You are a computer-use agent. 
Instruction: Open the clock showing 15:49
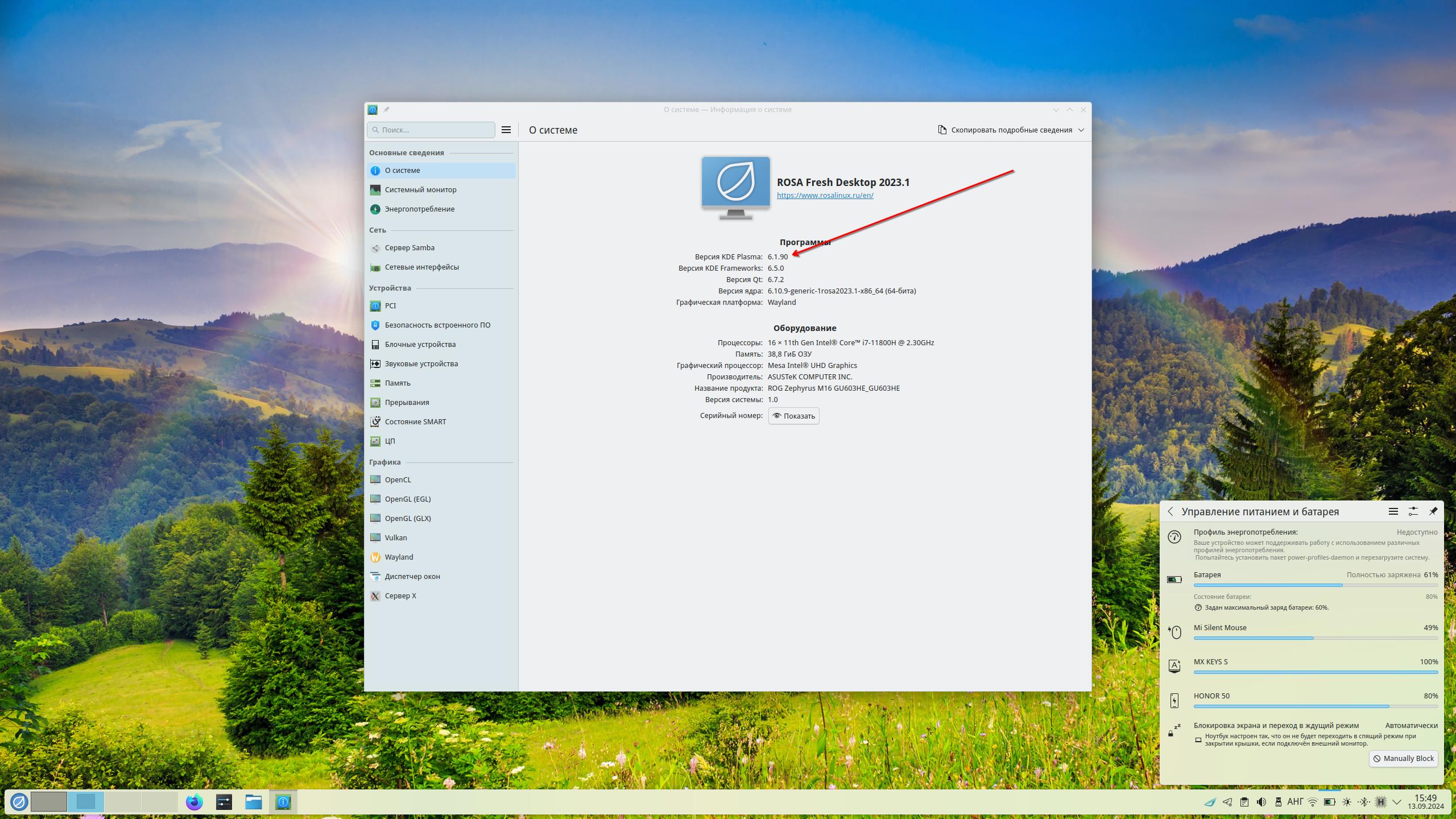(1426, 802)
